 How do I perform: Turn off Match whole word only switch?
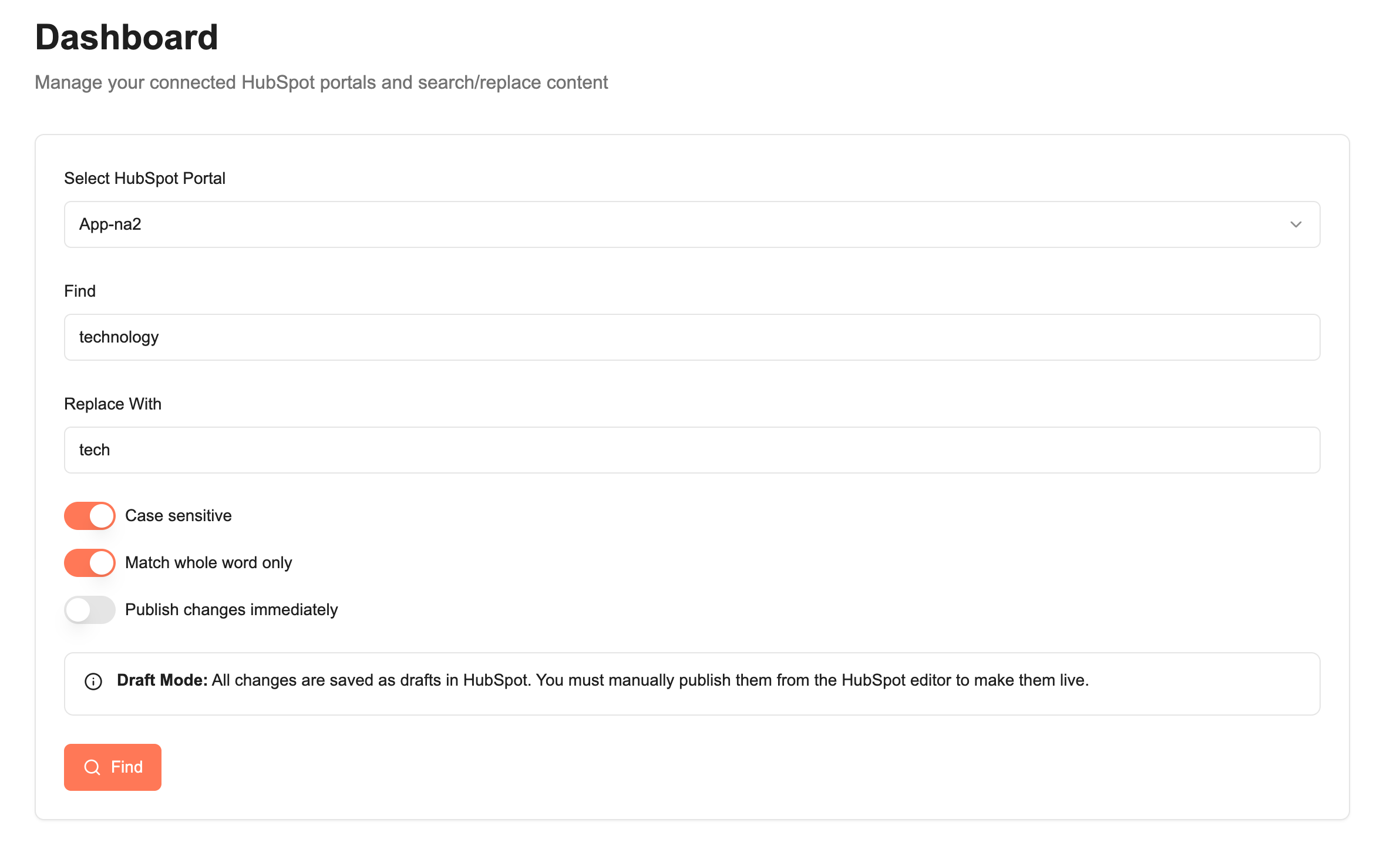point(90,563)
